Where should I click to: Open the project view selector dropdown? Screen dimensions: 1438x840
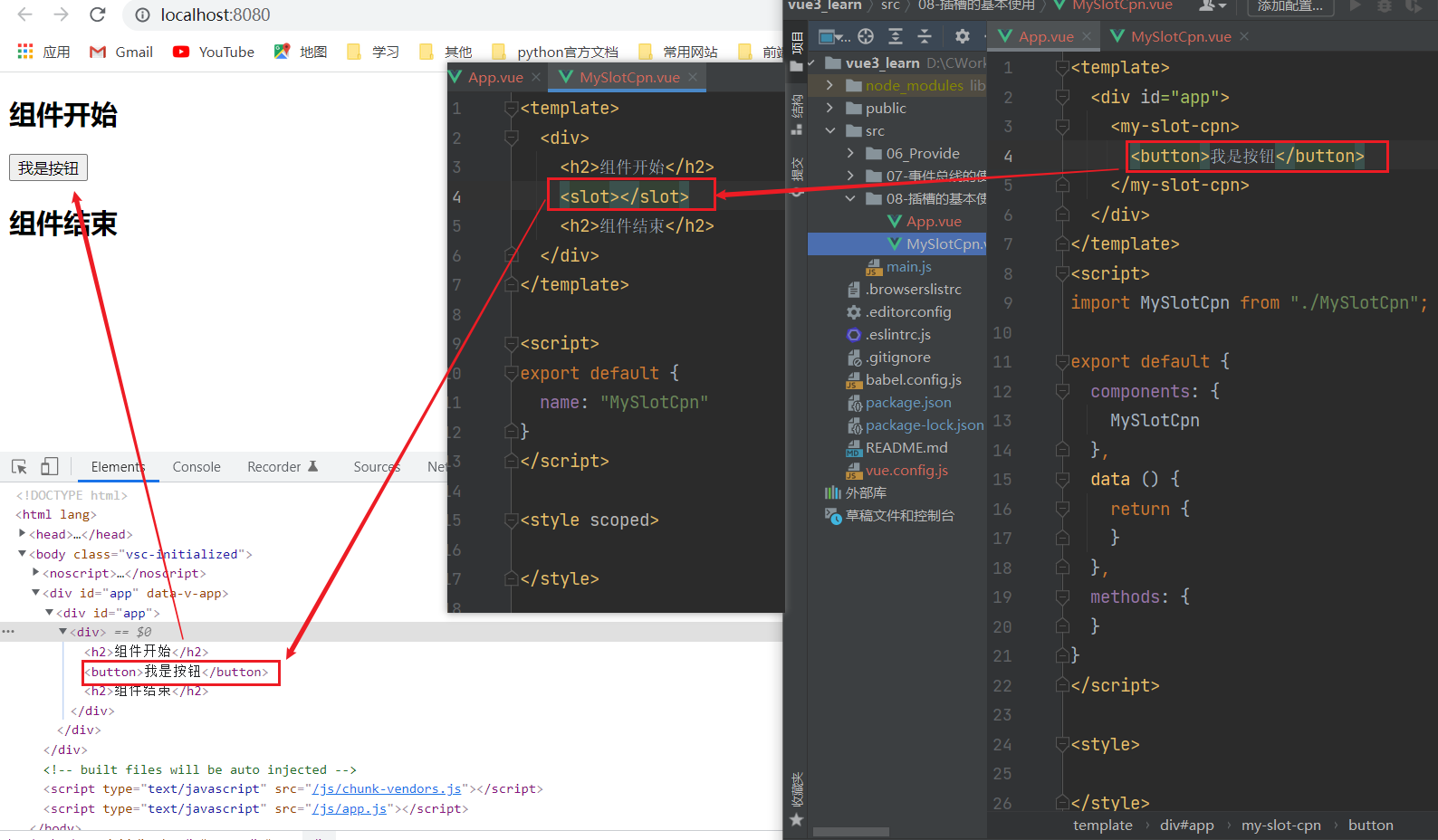[834, 36]
